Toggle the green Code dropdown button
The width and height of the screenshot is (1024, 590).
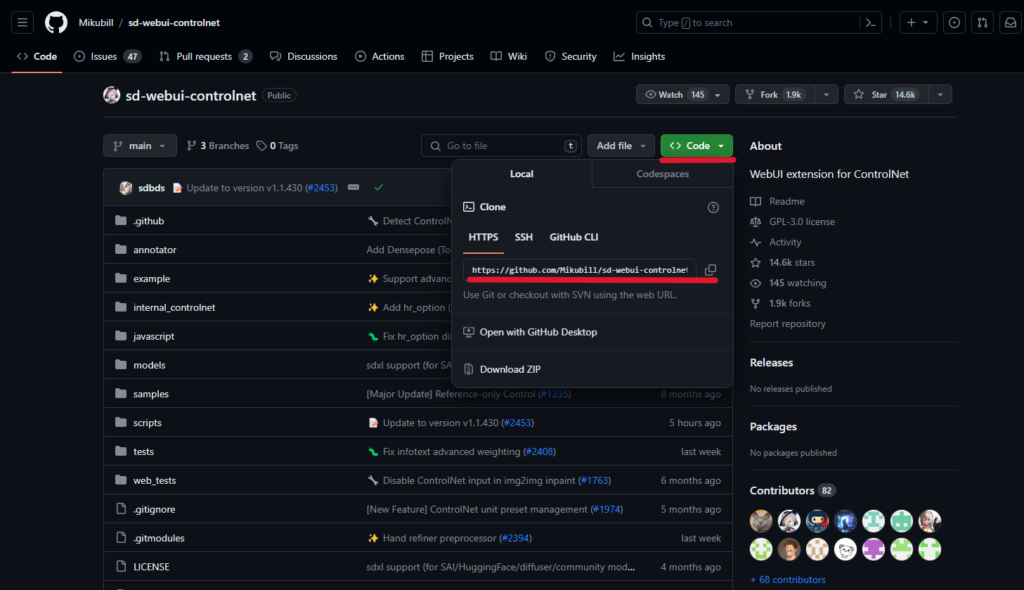[696, 146]
